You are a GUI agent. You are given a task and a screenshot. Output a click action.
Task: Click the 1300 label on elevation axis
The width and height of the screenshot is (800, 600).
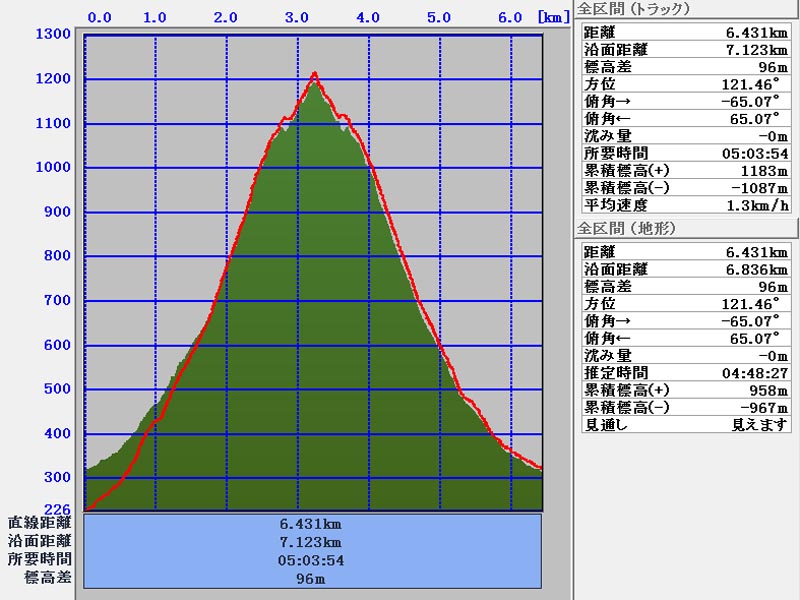click(53, 35)
